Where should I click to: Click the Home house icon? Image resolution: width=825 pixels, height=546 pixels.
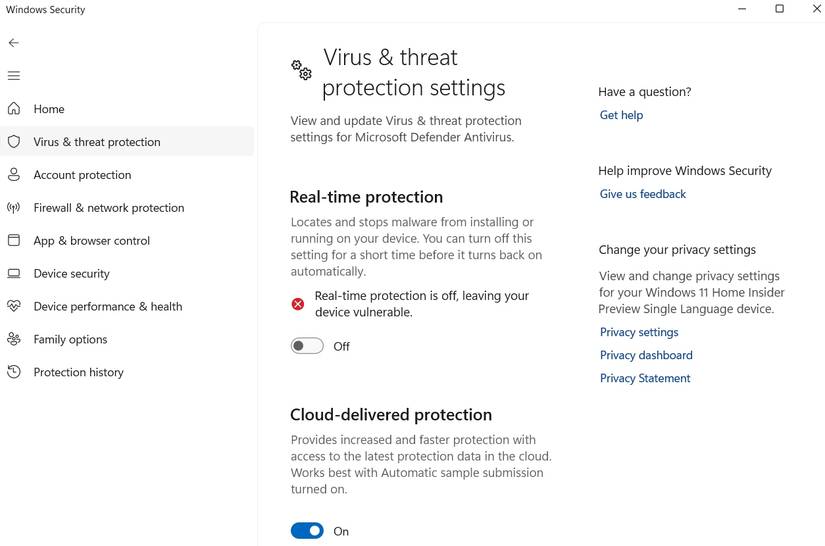pyautogui.click(x=14, y=109)
